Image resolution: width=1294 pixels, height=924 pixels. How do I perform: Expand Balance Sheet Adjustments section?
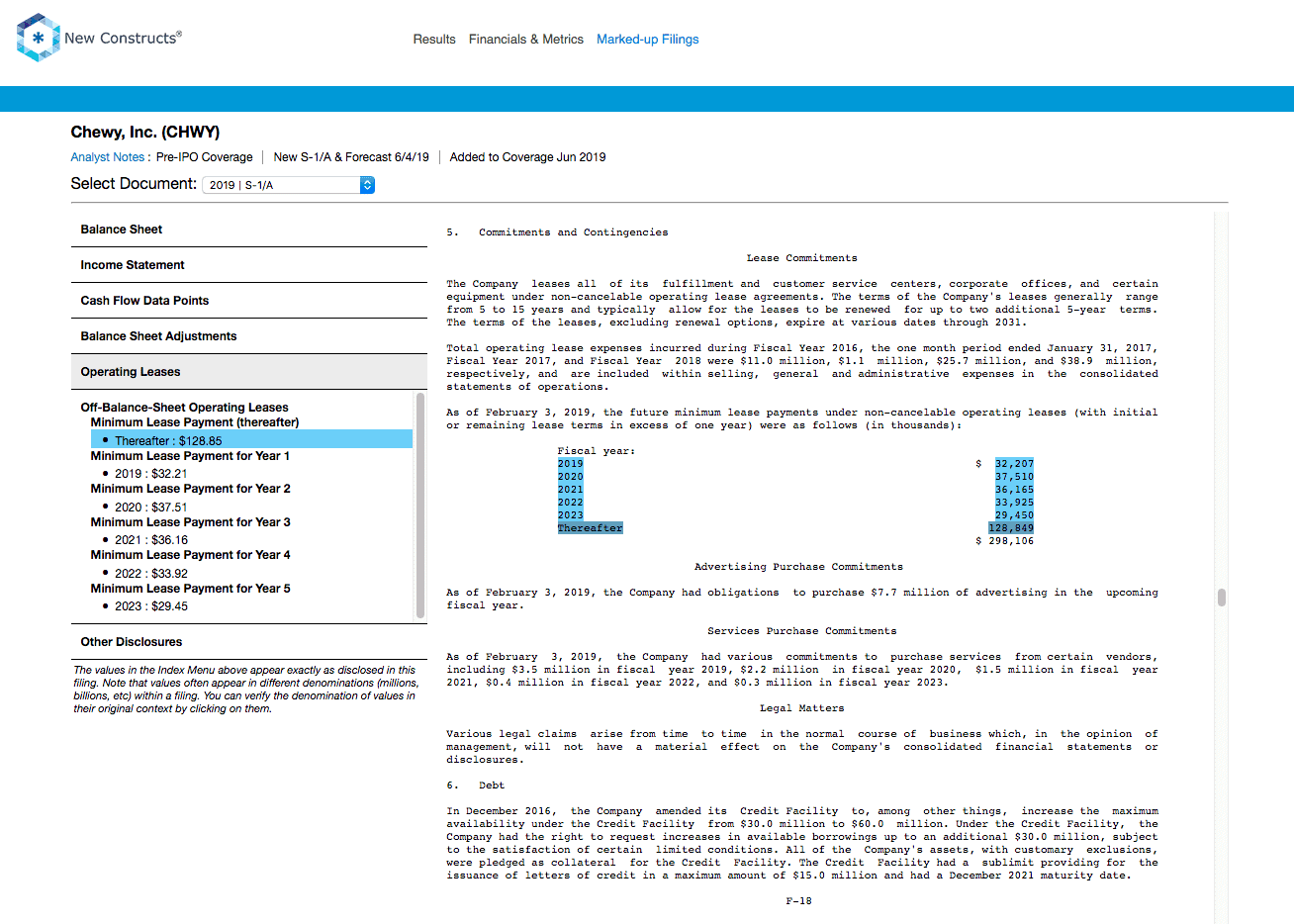coord(249,336)
